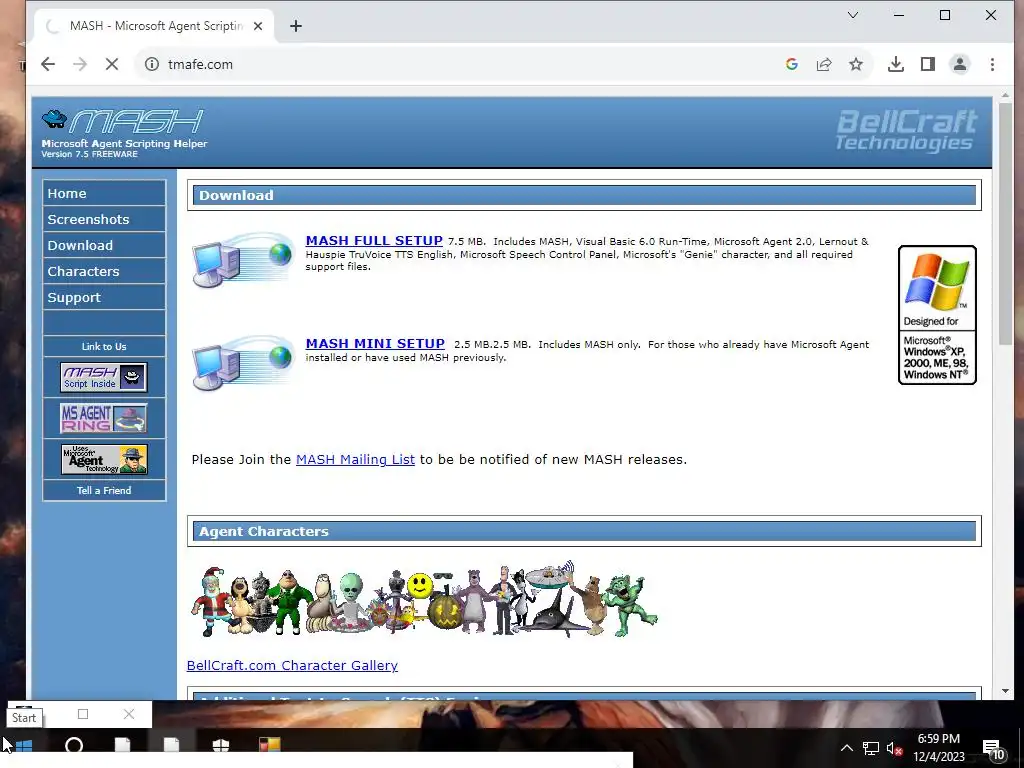Click page scrollbar up arrow

tap(1005, 97)
